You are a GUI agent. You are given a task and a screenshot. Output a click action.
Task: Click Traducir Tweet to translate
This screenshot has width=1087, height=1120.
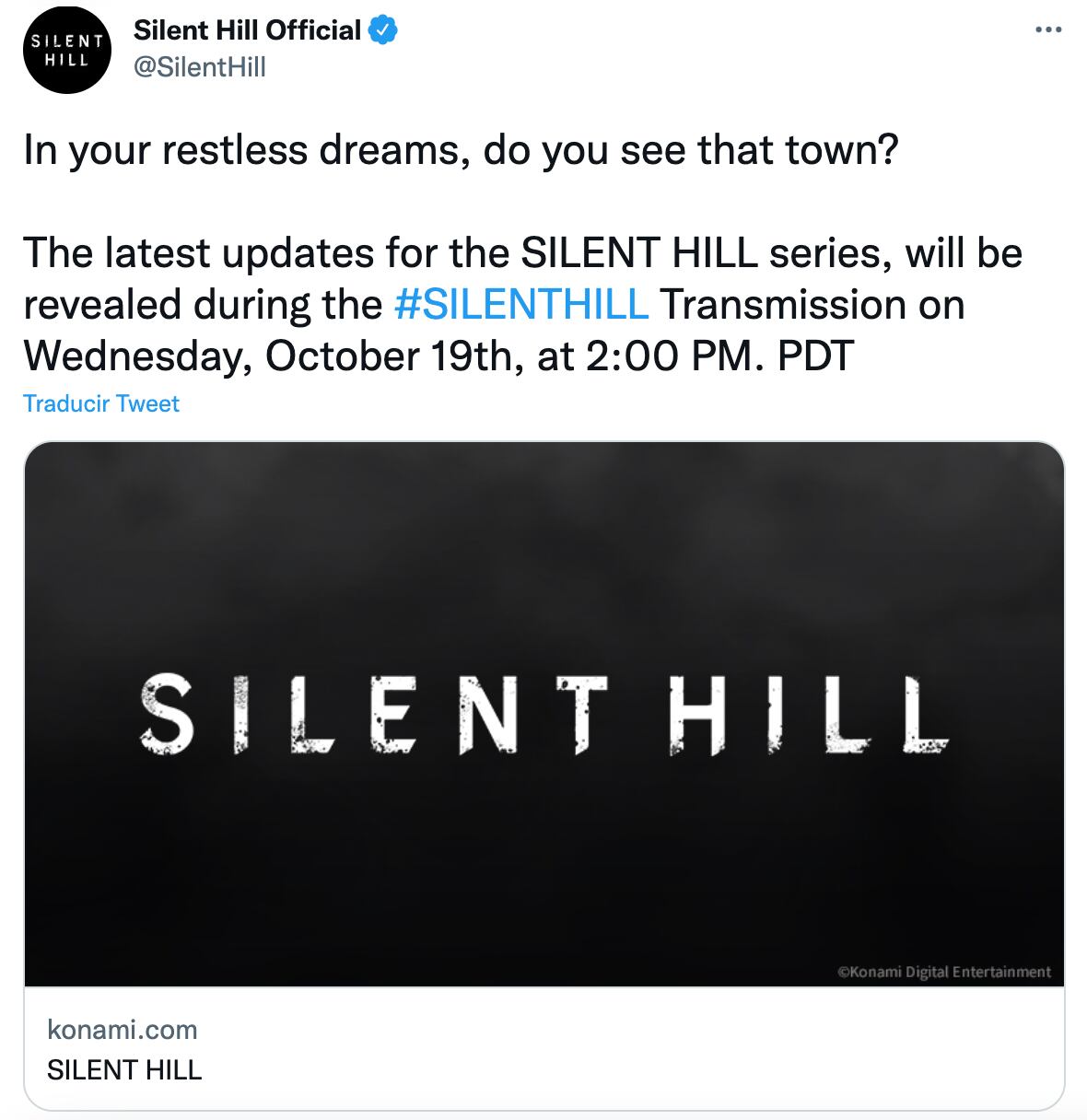(101, 403)
